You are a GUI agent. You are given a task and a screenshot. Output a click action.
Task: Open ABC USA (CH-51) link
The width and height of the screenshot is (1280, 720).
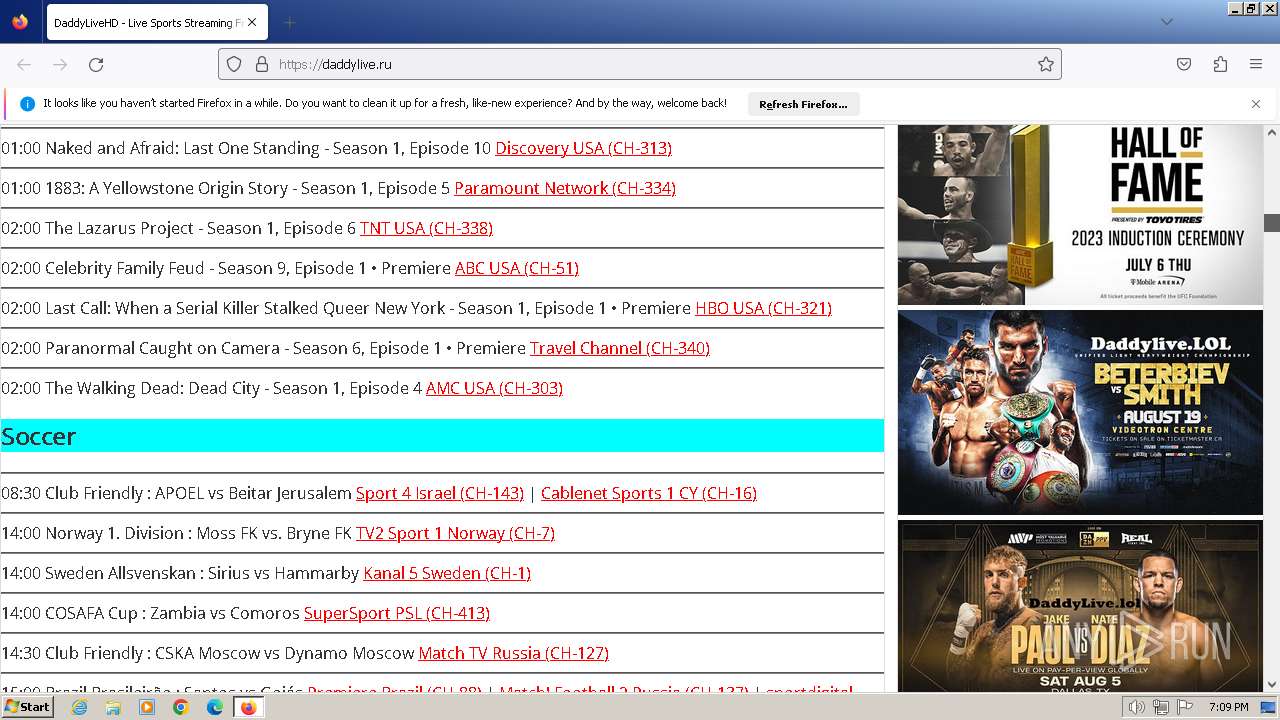(x=517, y=268)
